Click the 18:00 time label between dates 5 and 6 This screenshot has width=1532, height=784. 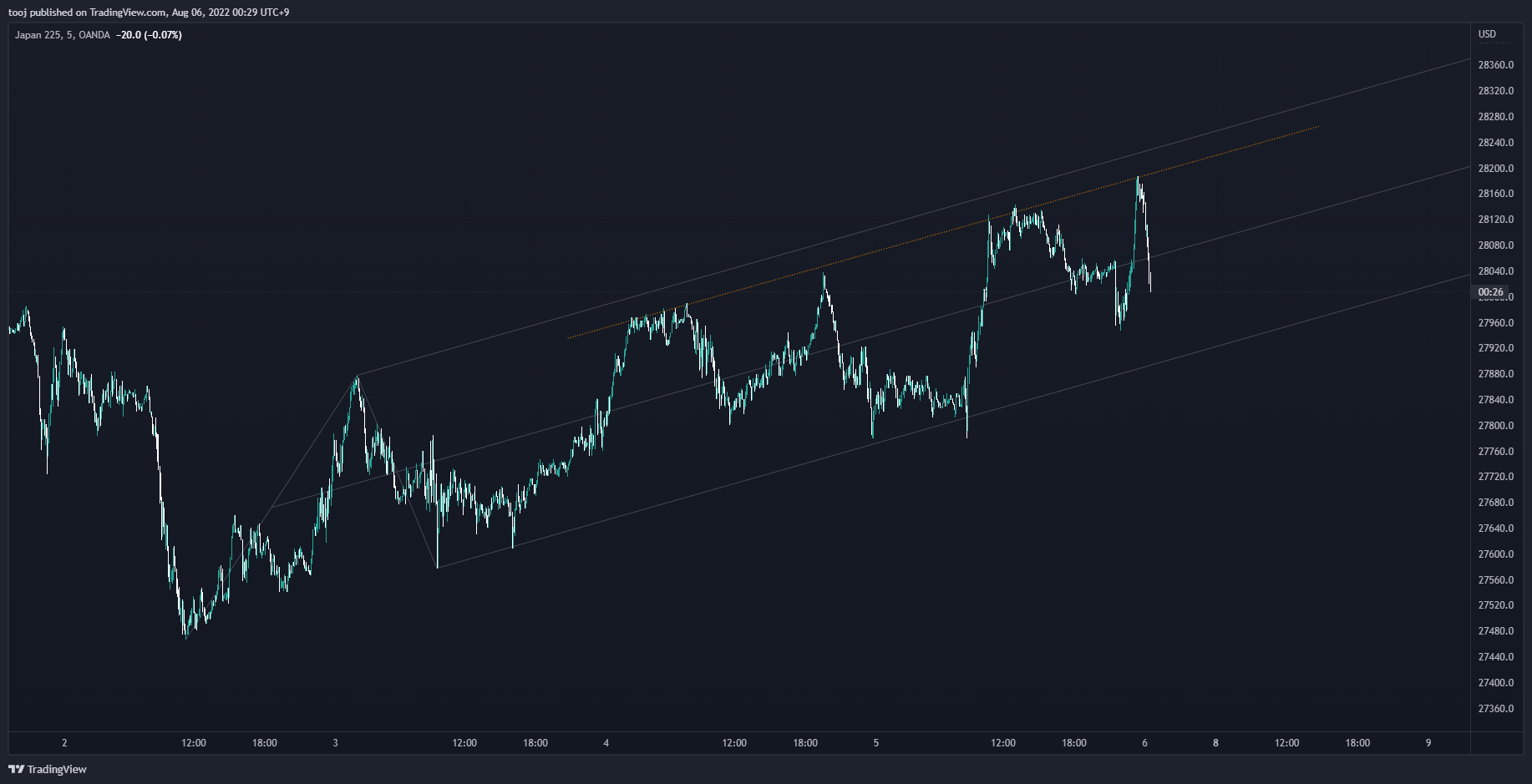coord(1074,743)
